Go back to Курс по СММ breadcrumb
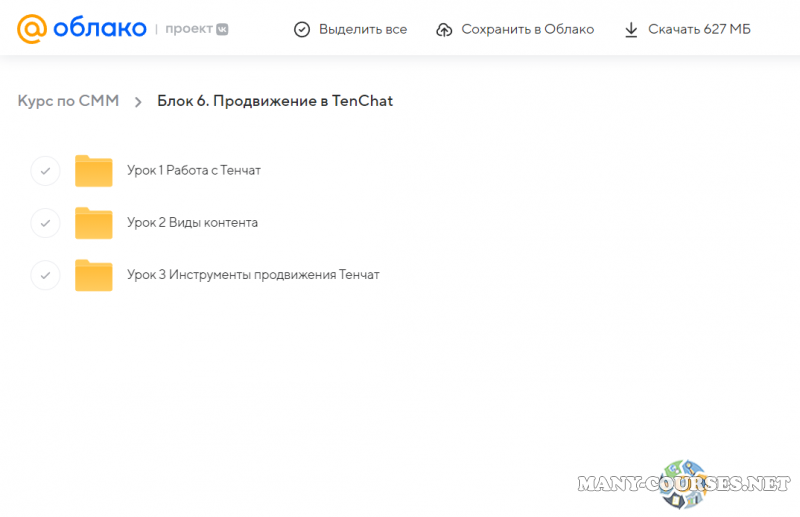Viewport: 800px width, 517px height. pyautogui.click(x=68, y=101)
